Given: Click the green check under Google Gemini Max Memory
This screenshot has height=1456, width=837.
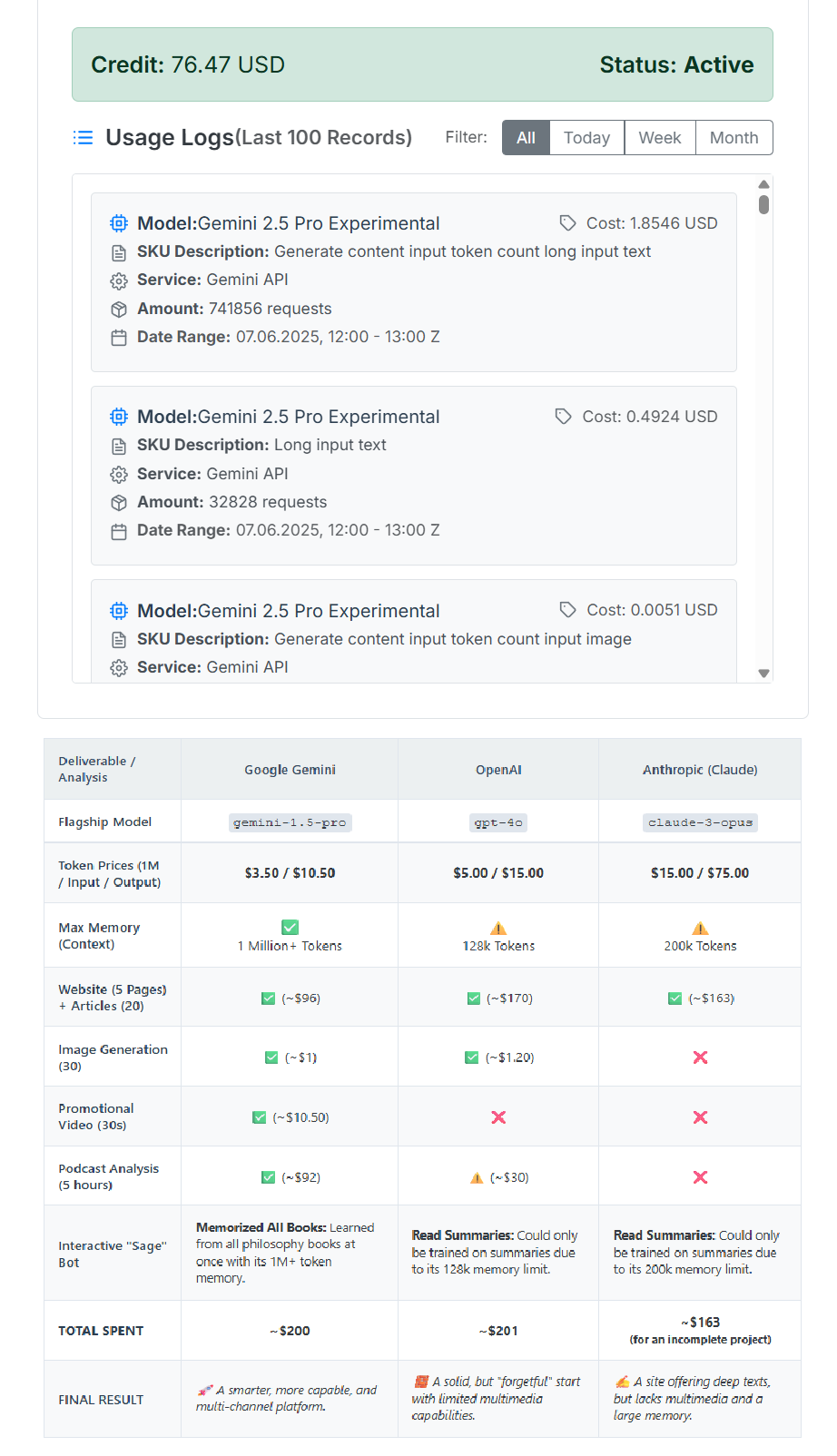Looking at the screenshot, I should point(290,928).
